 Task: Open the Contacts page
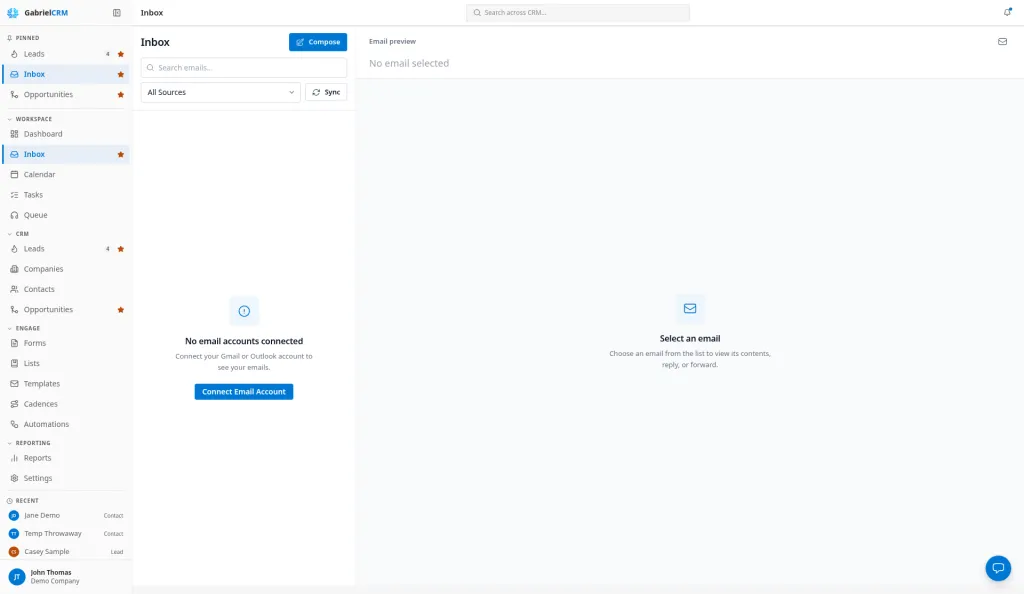pyautogui.click(x=65, y=289)
